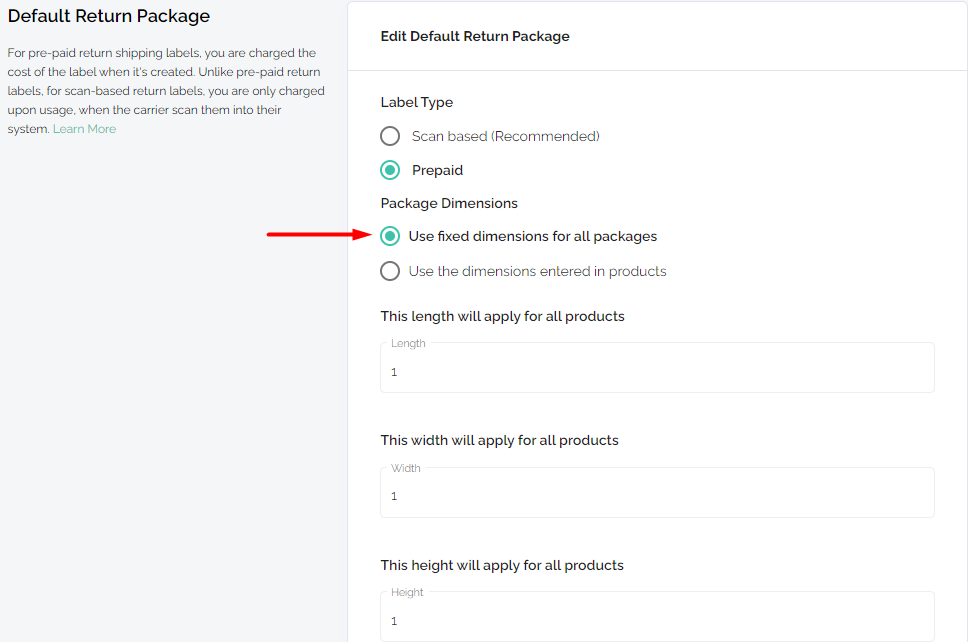The height and width of the screenshot is (642, 968).
Task: Select Use fixed dimensions for all packages
Action: point(390,237)
